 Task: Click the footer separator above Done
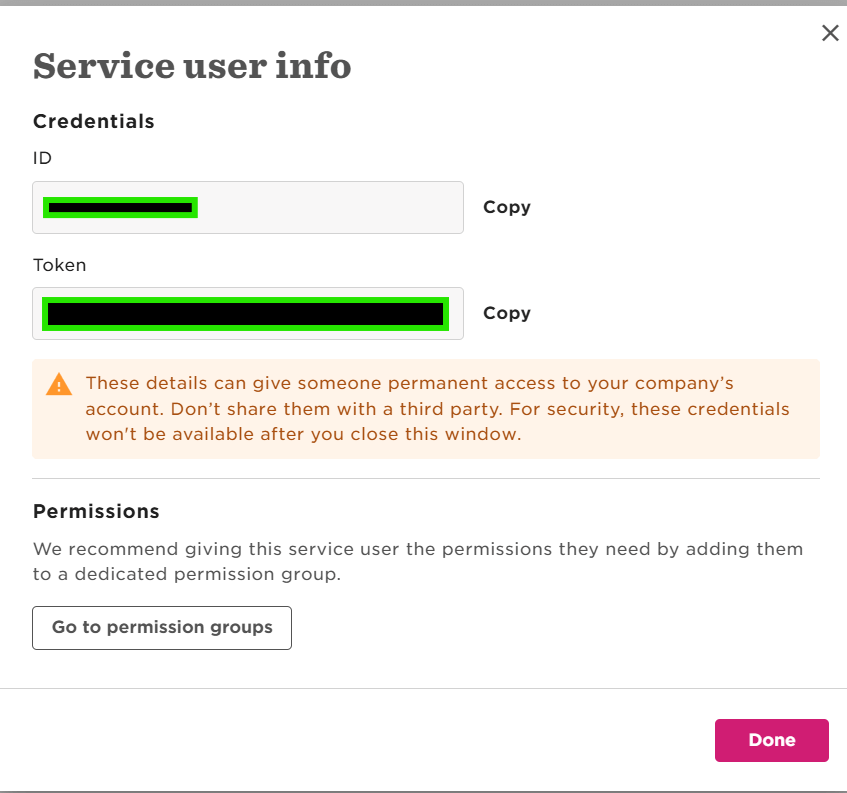coord(424,688)
